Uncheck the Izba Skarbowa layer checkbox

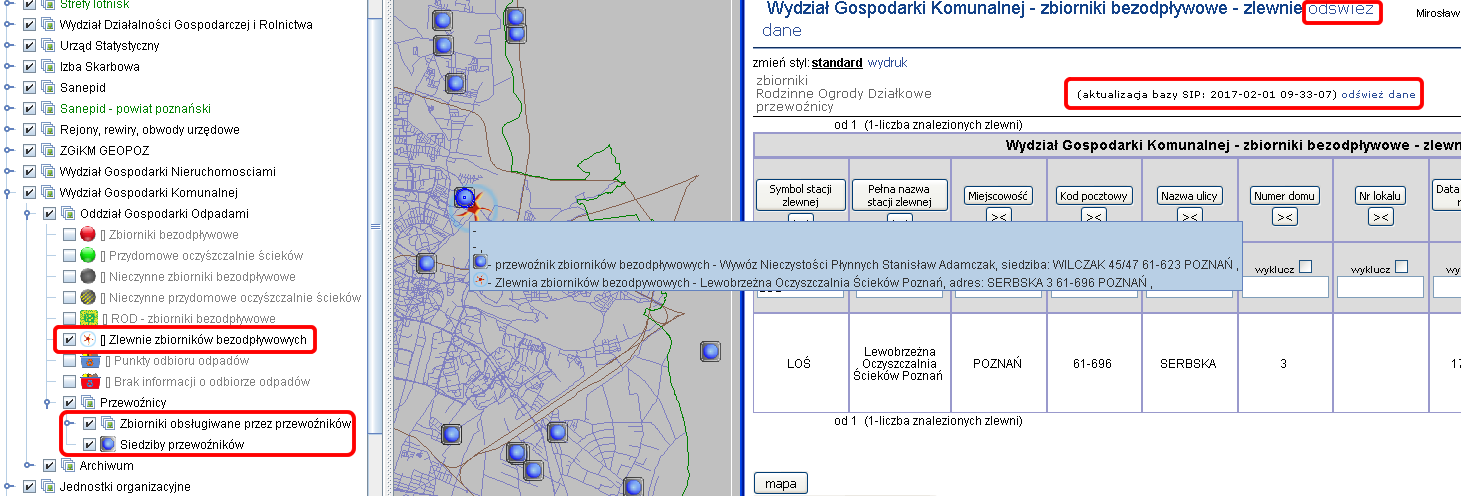click(29, 67)
